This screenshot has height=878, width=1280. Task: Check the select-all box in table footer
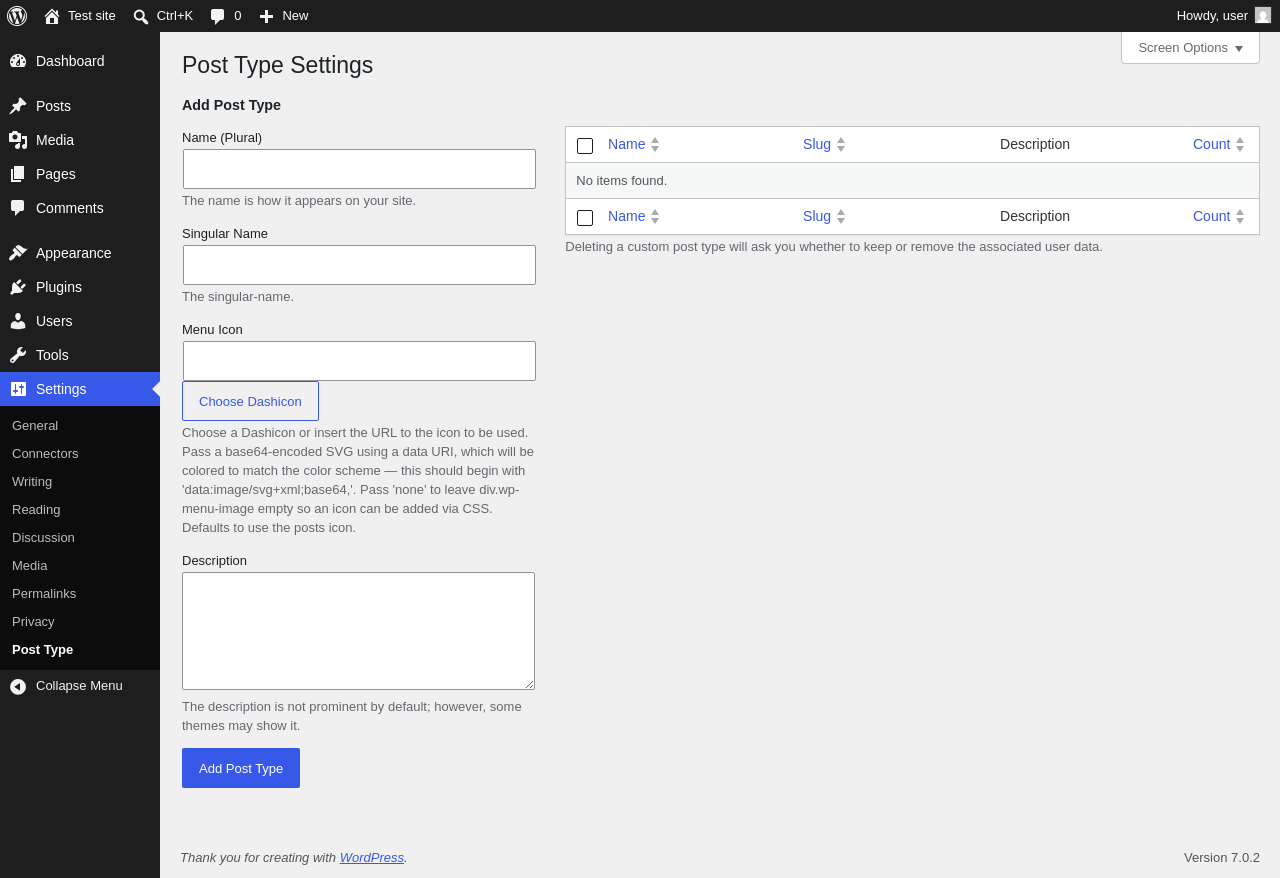pyautogui.click(x=585, y=218)
